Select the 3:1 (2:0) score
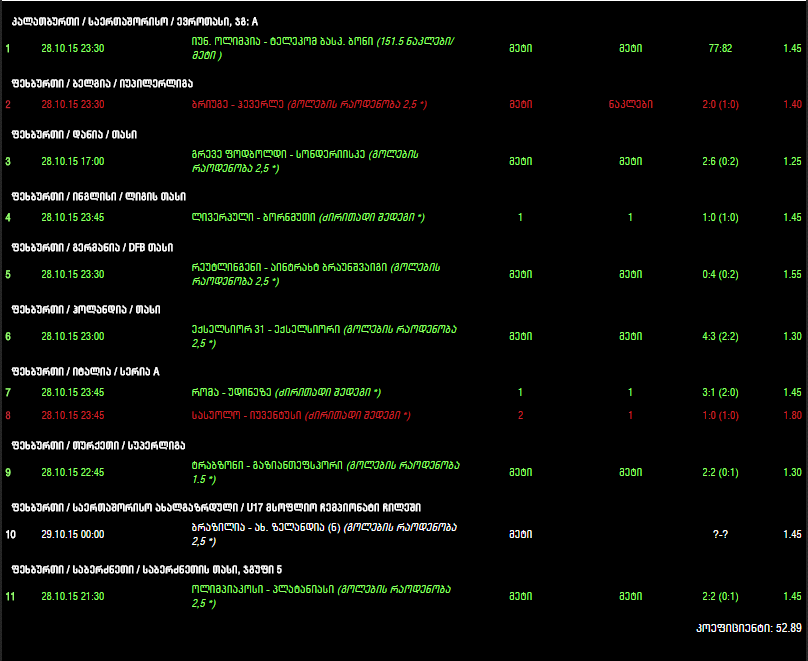This screenshot has width=808, height=661. coord(720,393)
